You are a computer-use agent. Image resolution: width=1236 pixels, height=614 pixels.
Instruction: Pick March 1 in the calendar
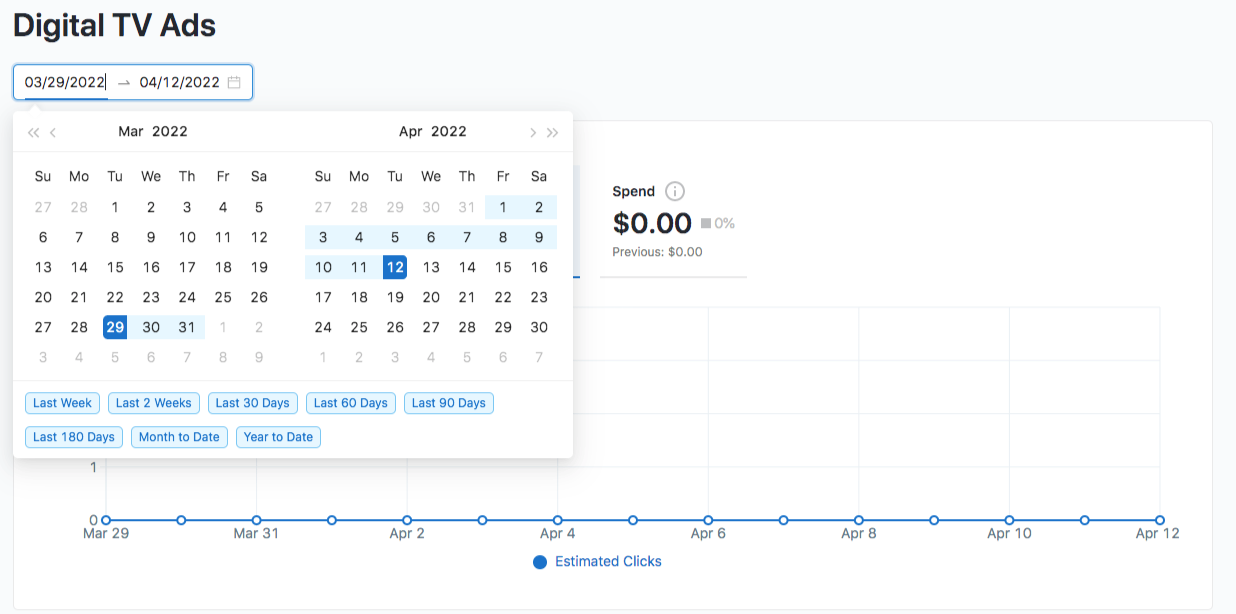[x=115, y=207]
